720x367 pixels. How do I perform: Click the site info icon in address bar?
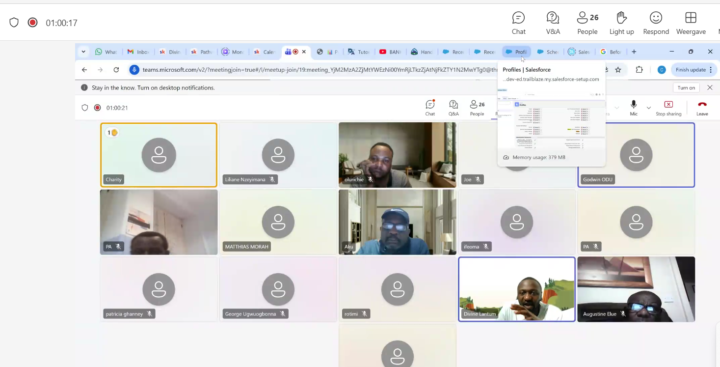(134, 70)
